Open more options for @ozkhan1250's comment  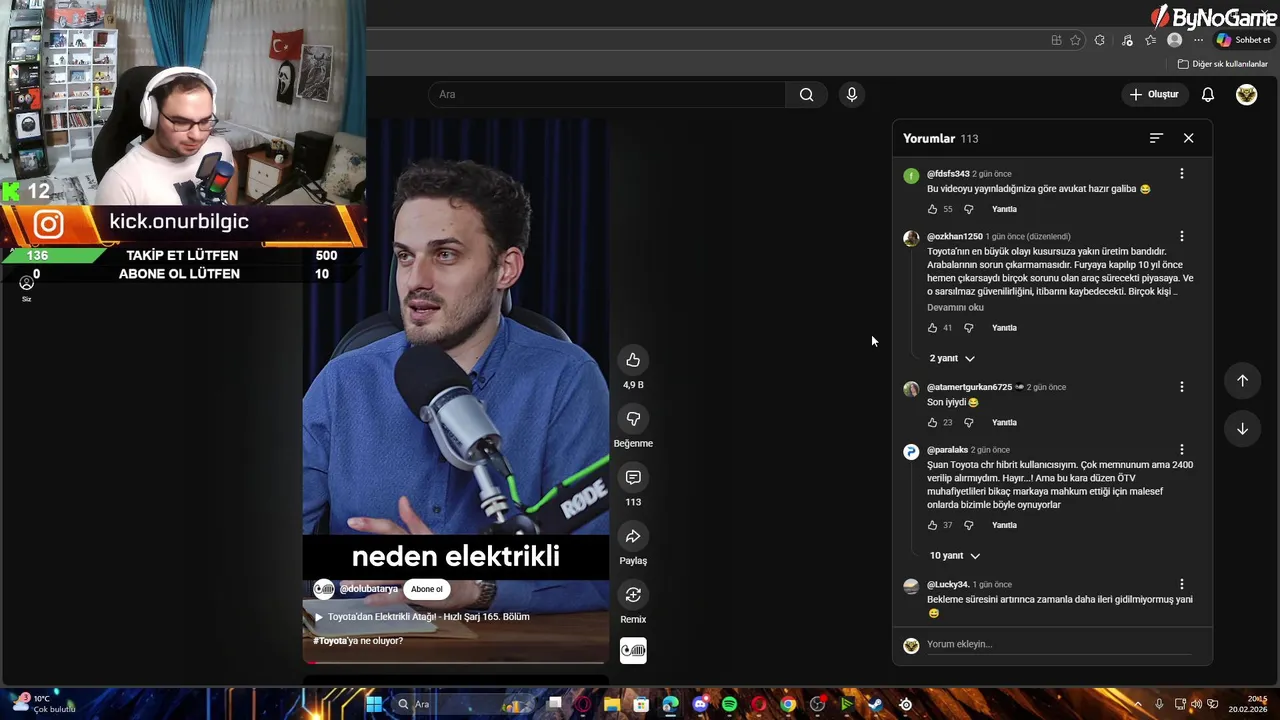tap(1181, 237)
